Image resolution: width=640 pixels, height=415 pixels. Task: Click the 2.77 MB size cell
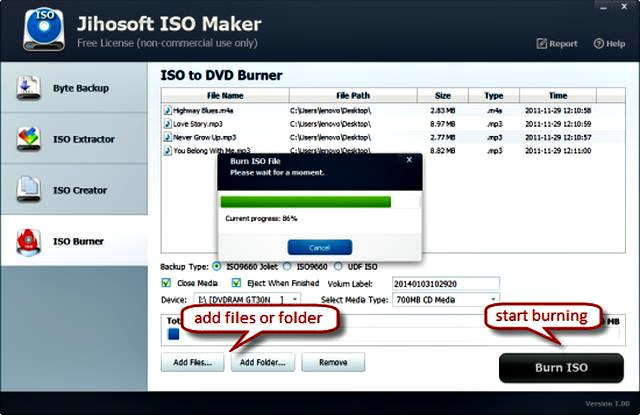(442, 137)
